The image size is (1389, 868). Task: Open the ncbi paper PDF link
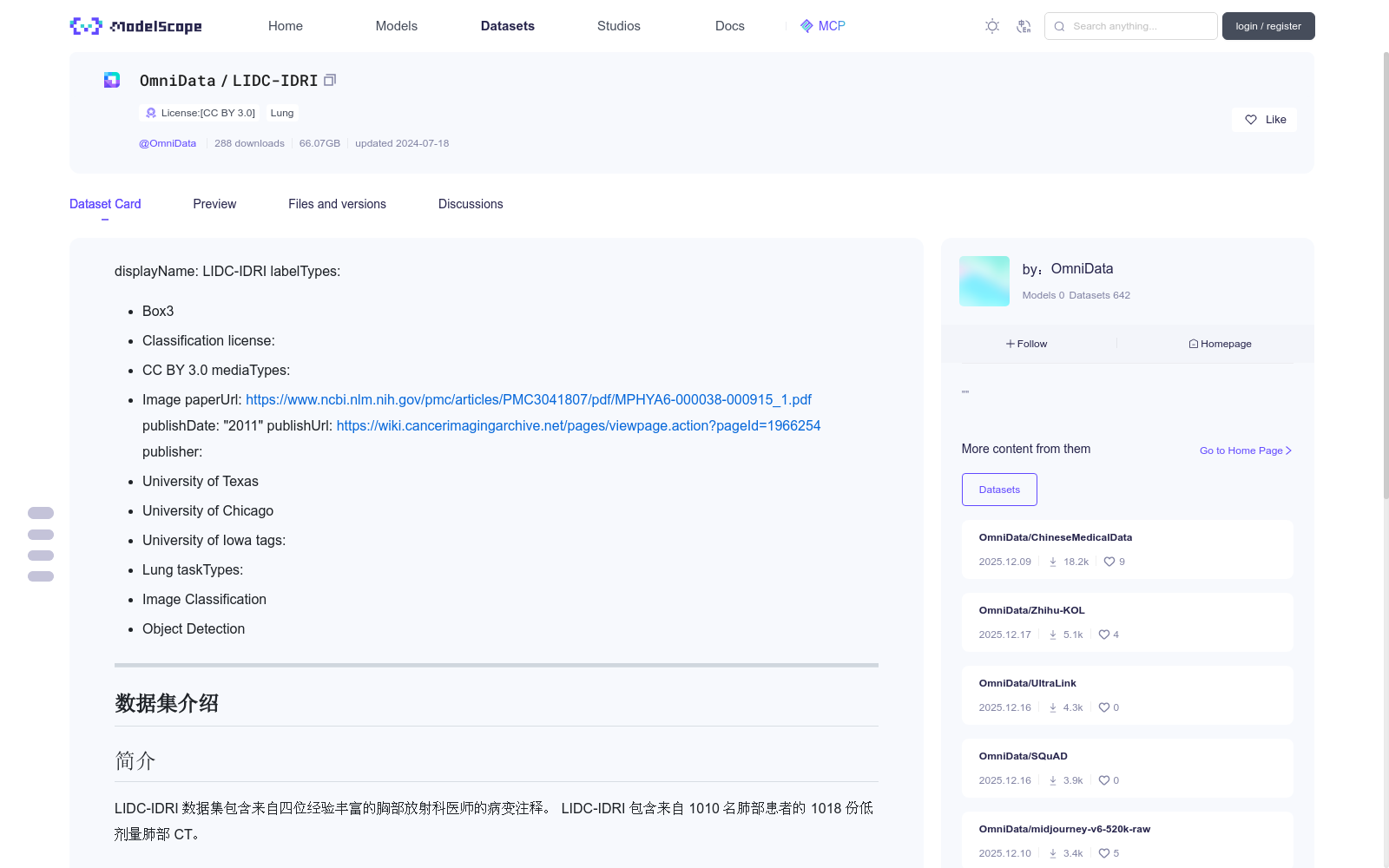pos(529,399)
